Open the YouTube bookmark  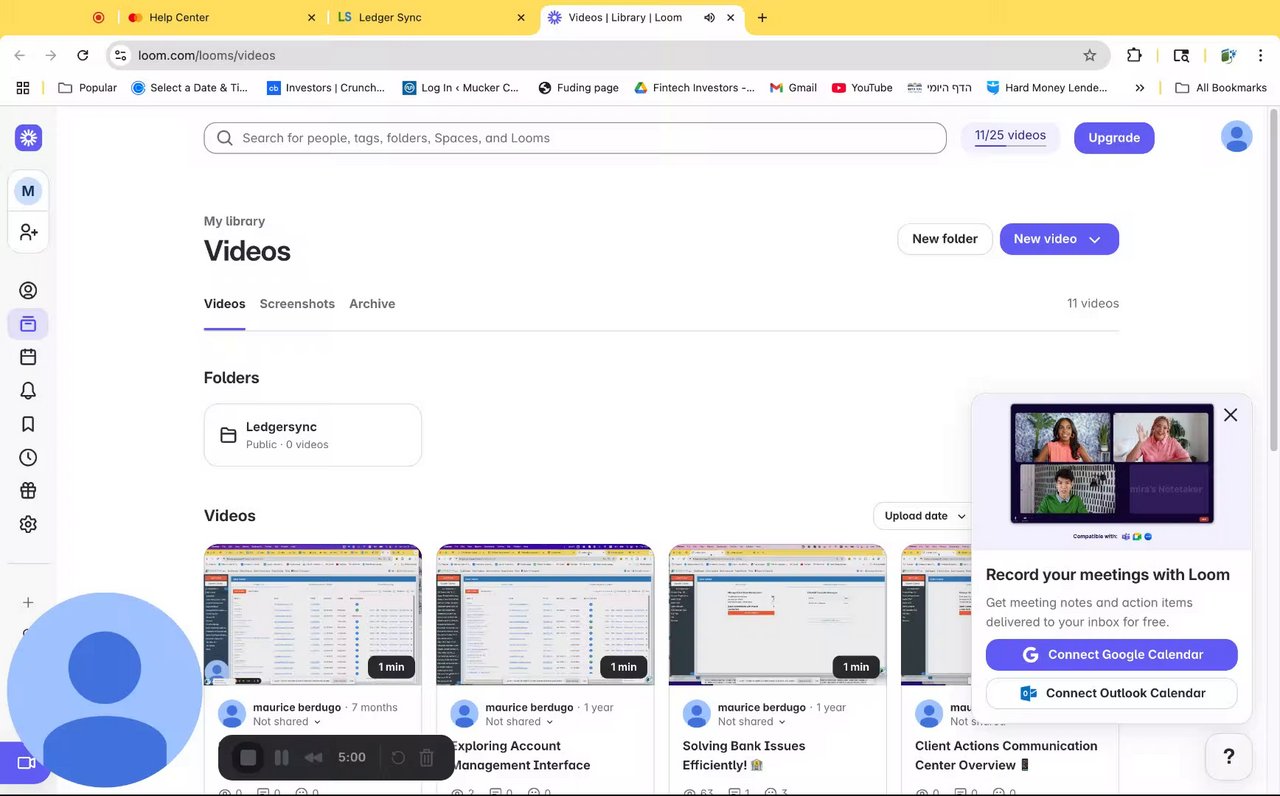tap(862, 88)
